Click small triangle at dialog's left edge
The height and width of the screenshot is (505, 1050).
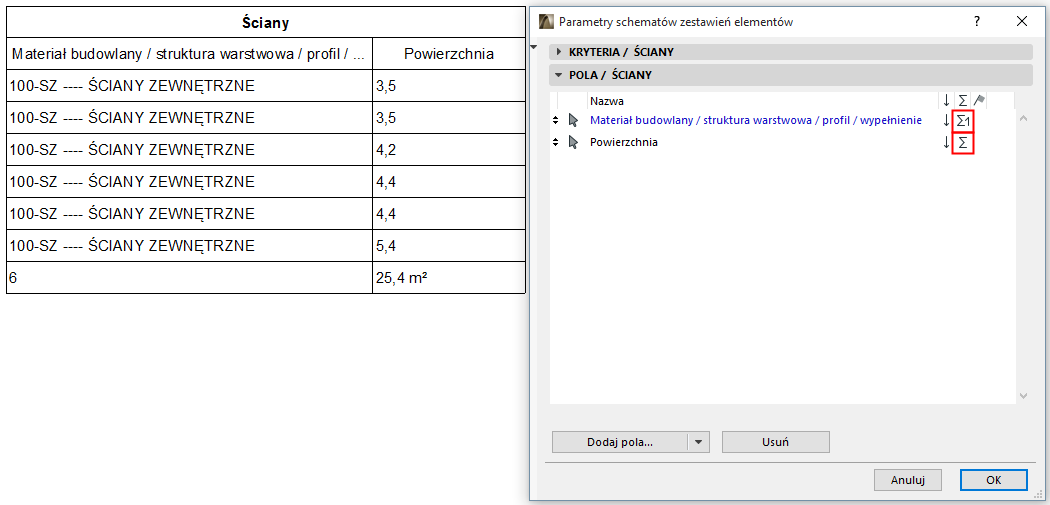point(533,47)
